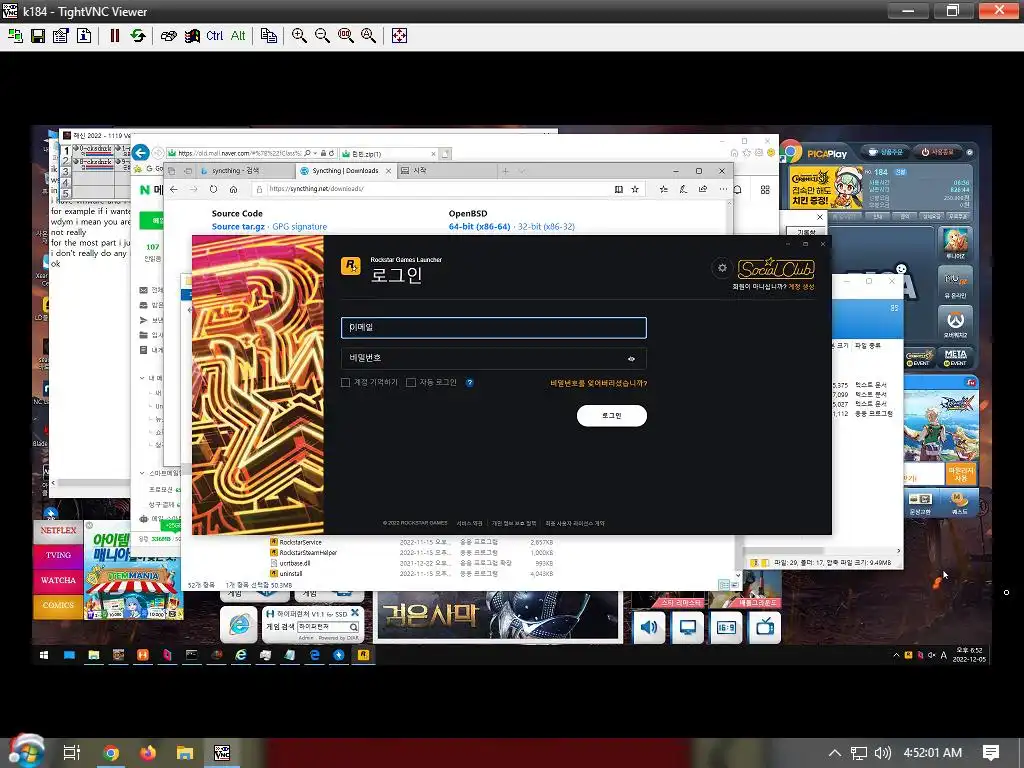Open File Explorer from local taskbar
Screen dimensions: 1024x768
(x=185, y=753)
